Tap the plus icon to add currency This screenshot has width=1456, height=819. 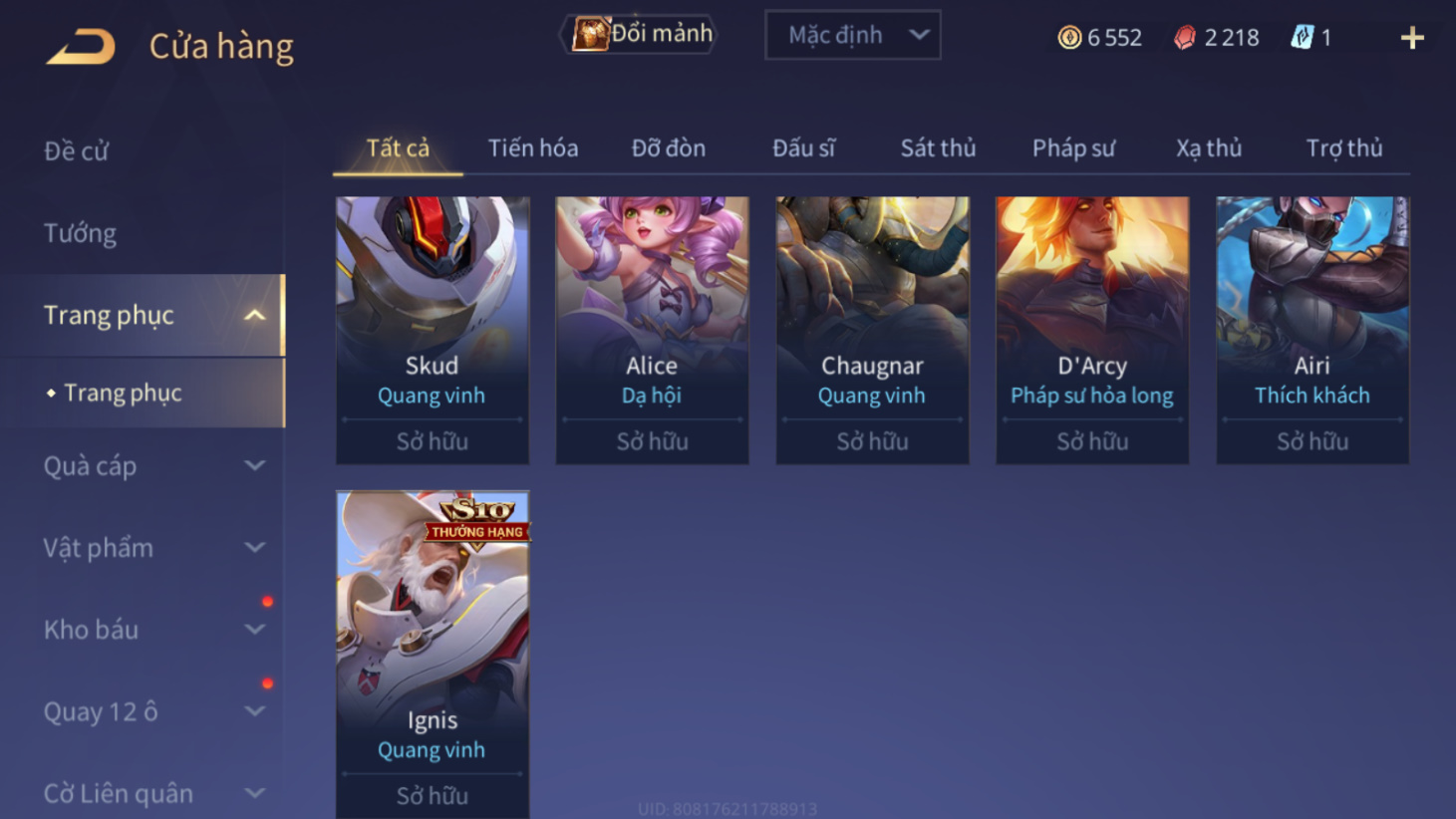point(1412,38)
